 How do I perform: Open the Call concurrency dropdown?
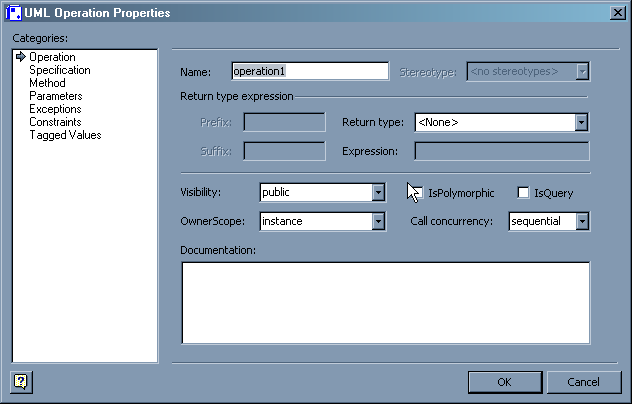tap(581, 221)
